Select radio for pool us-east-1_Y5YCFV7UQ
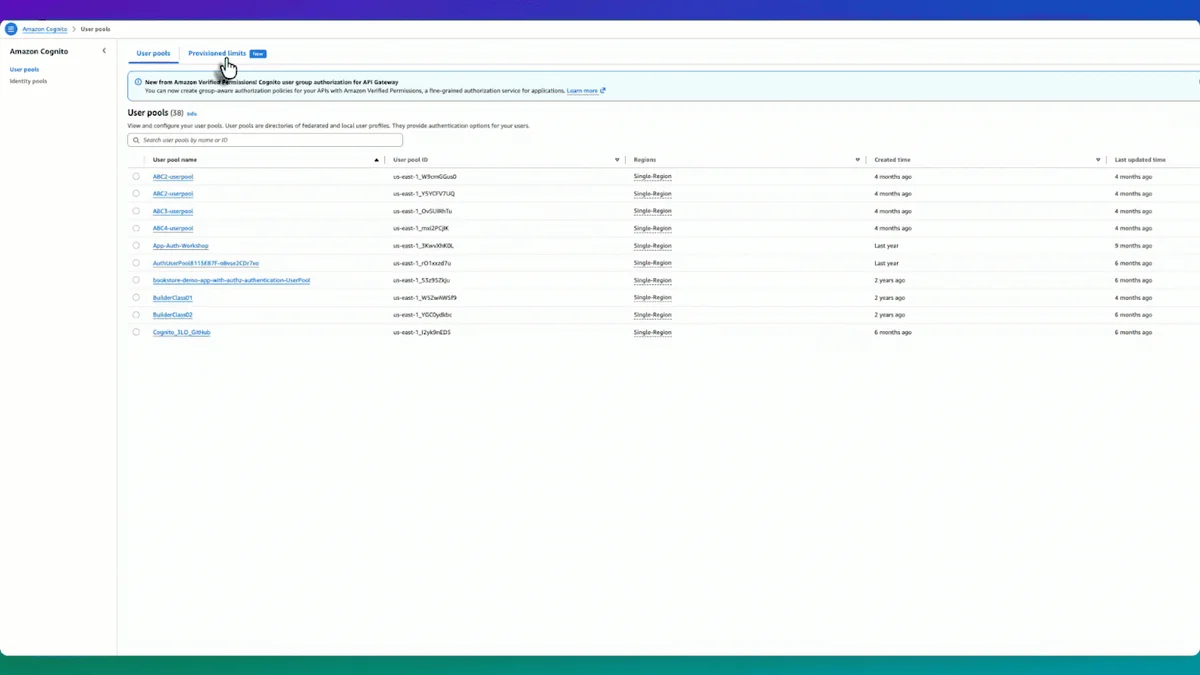This screenshot has width=1200, height=675. pos(136,194)
